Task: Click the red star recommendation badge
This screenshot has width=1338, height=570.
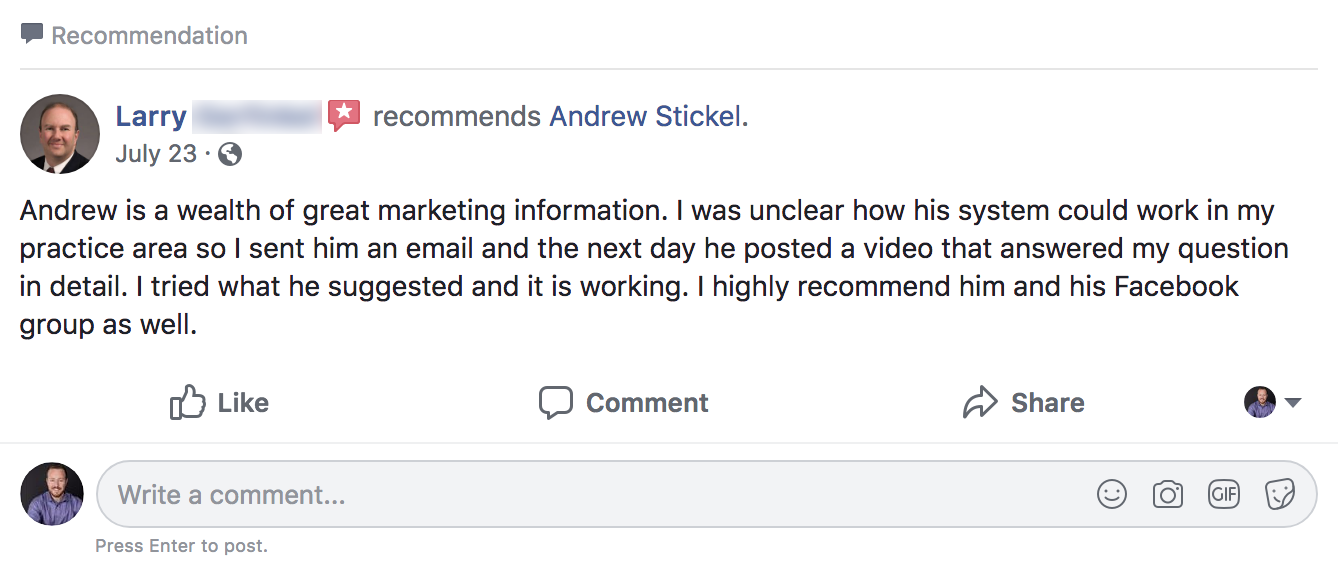Action: click(x=344, y=116)
